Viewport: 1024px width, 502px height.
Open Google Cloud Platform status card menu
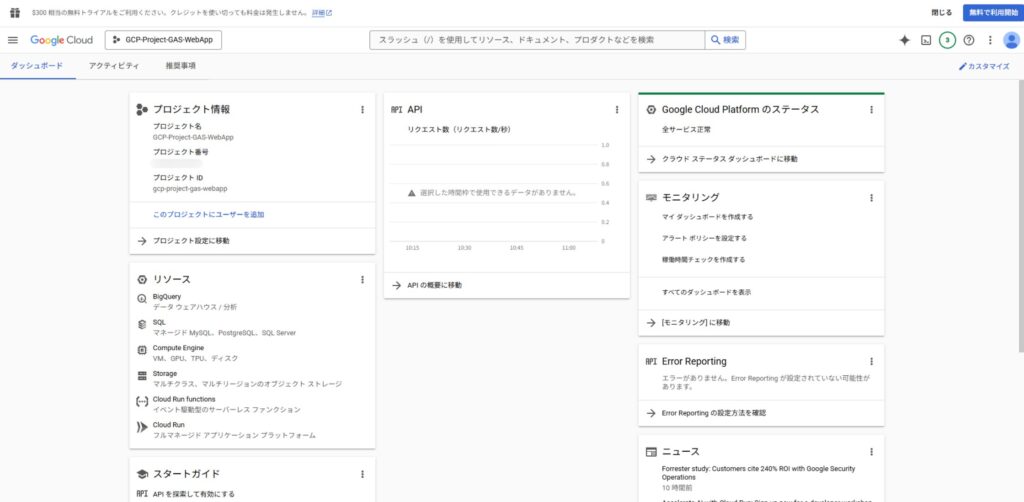tap(871, 110)
